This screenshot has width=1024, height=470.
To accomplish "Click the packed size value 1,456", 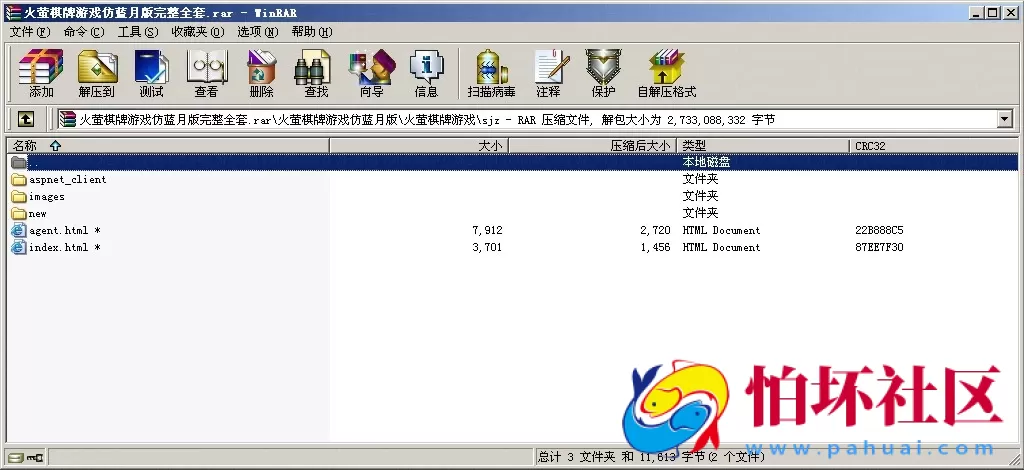I will [x=655, y=247].
